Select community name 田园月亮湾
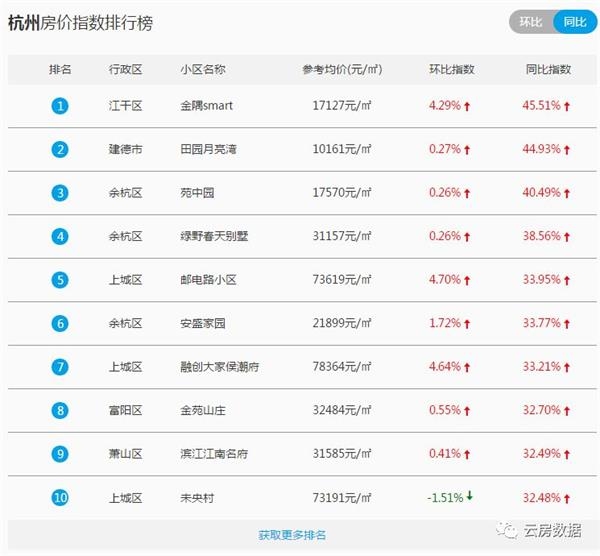600x556 pixels. [x=208, y=149]
